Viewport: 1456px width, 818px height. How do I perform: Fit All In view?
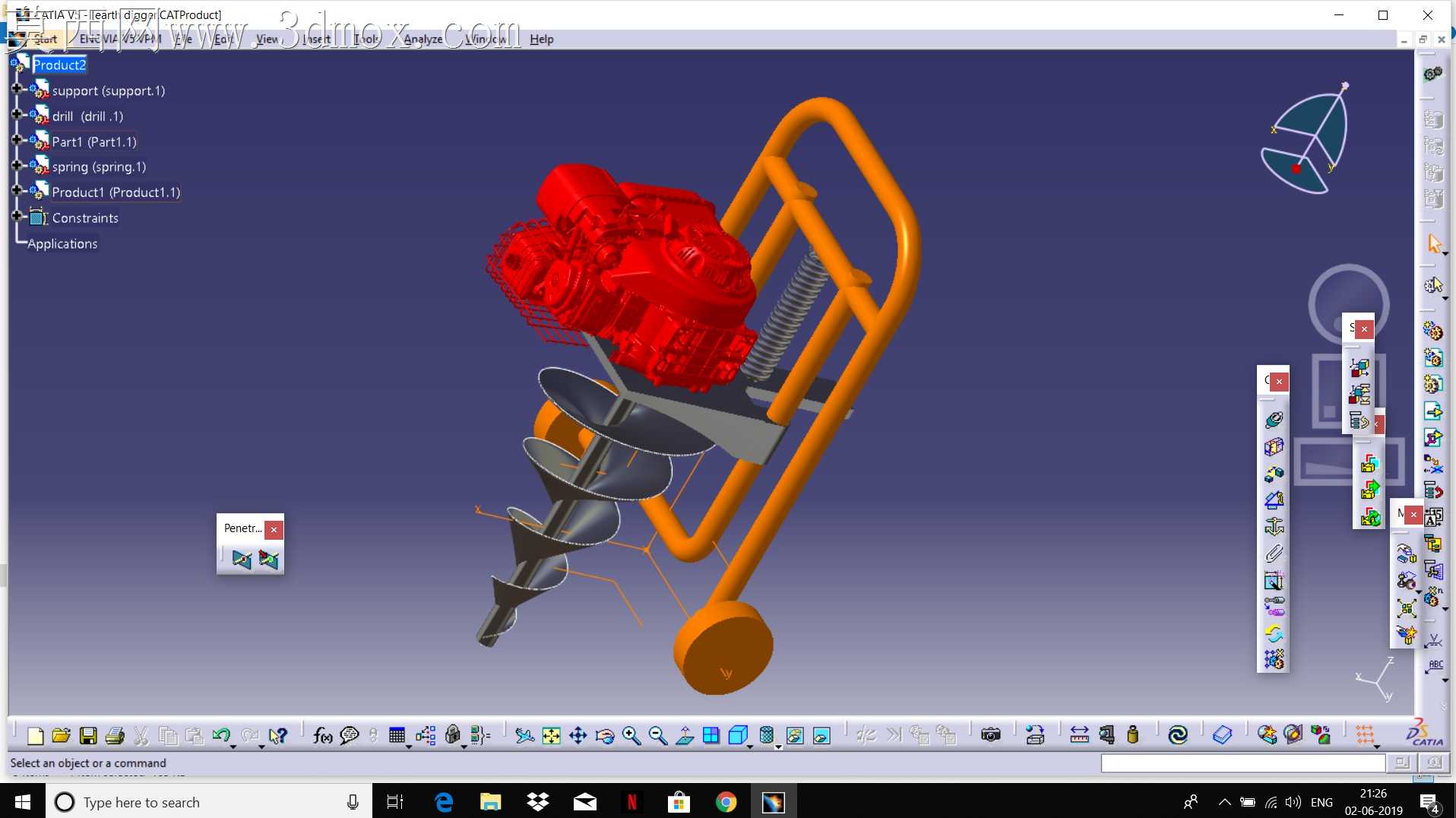[551, 735]
